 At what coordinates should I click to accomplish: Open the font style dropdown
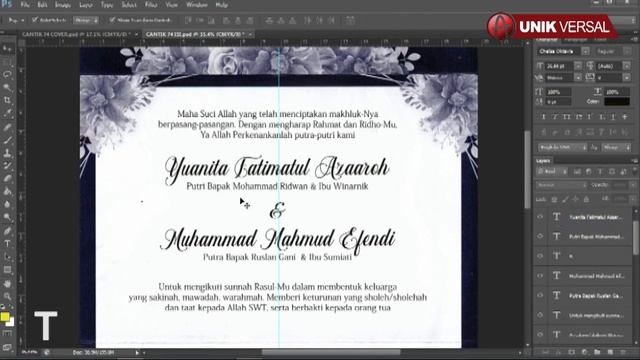coord(627,51)
